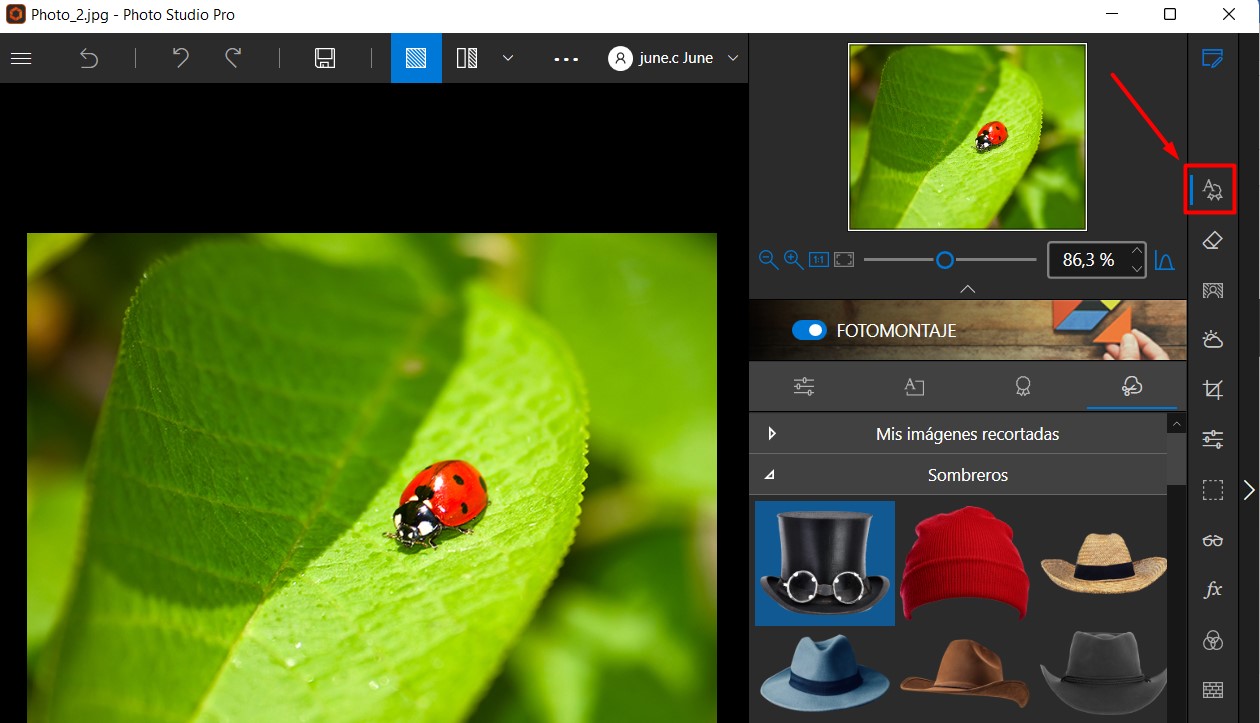Open the text tab in Fotomontaje
The image size is (1260, 723).
(x=913, y=387)
